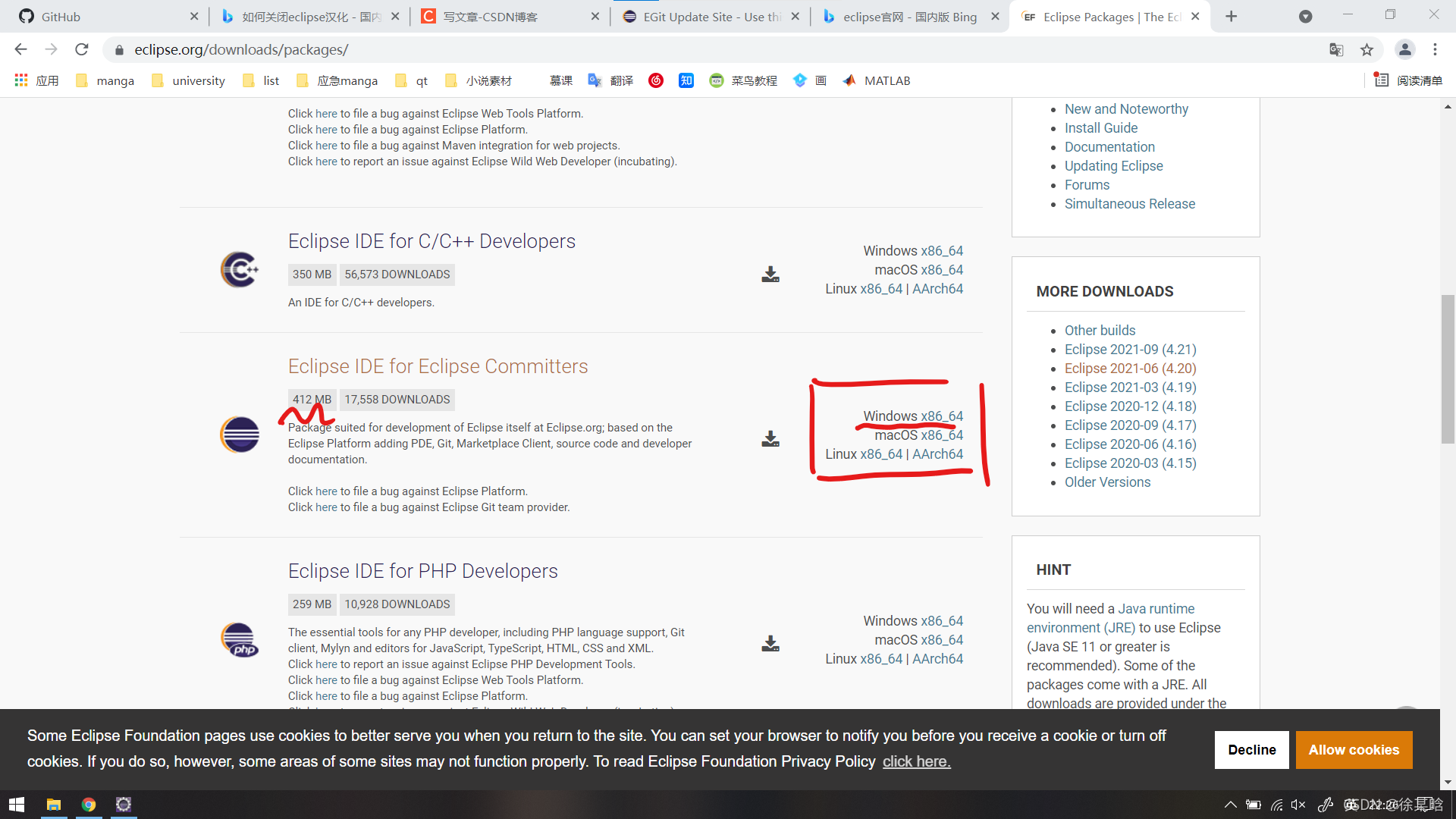The width and height of the screenshot is (1456, 819).
Task: Expand the university bookmarks folder
Action: pos(188,80)
